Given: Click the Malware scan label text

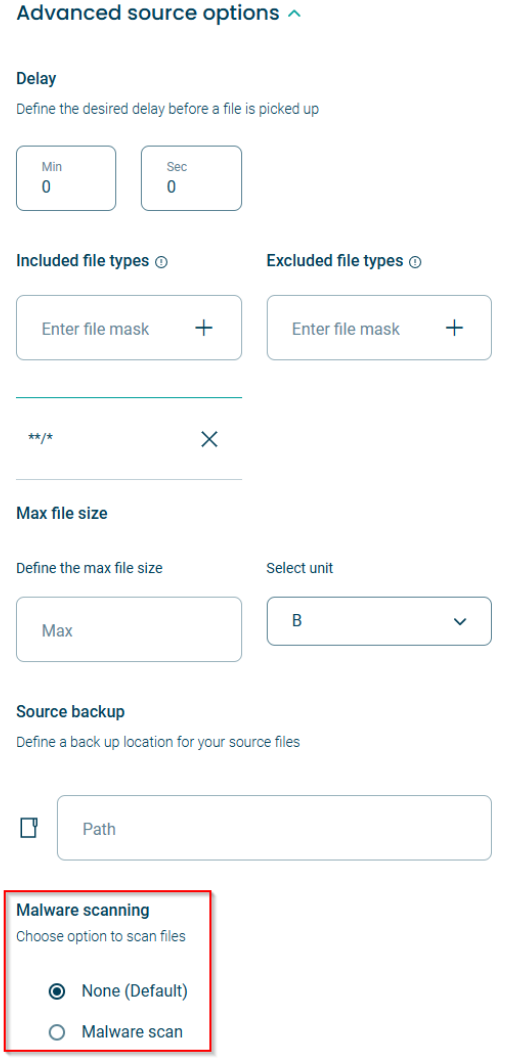Looking at the screenshot, I should [x=132, y=1032].
